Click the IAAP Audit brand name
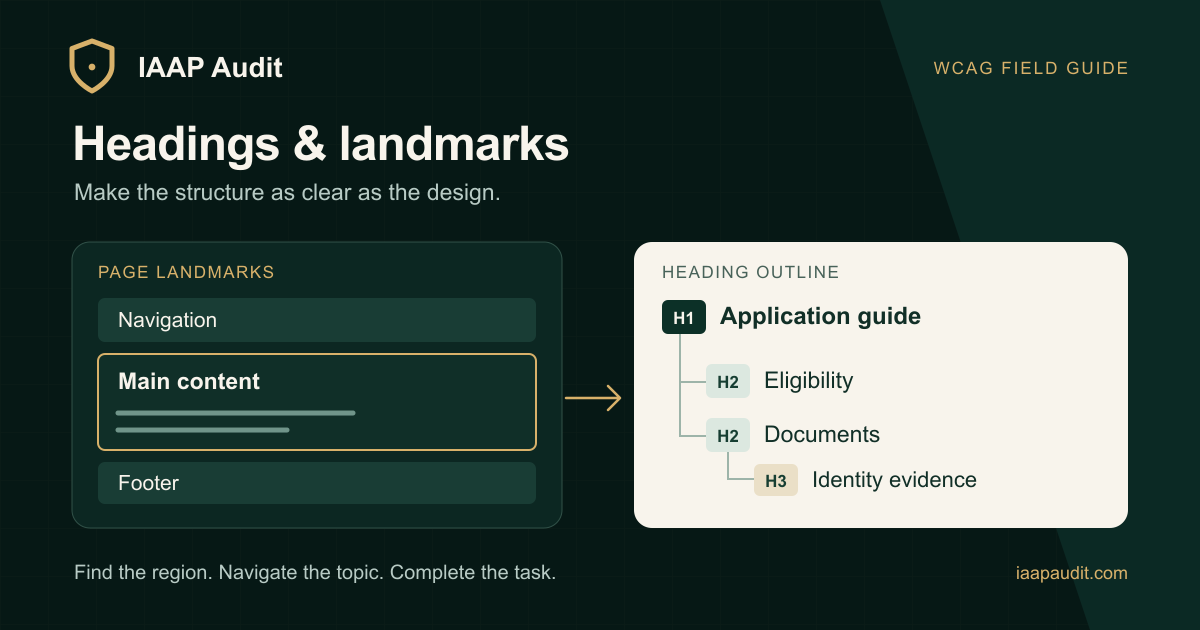This screenshot has width=1200, height=630. (210, 68)
